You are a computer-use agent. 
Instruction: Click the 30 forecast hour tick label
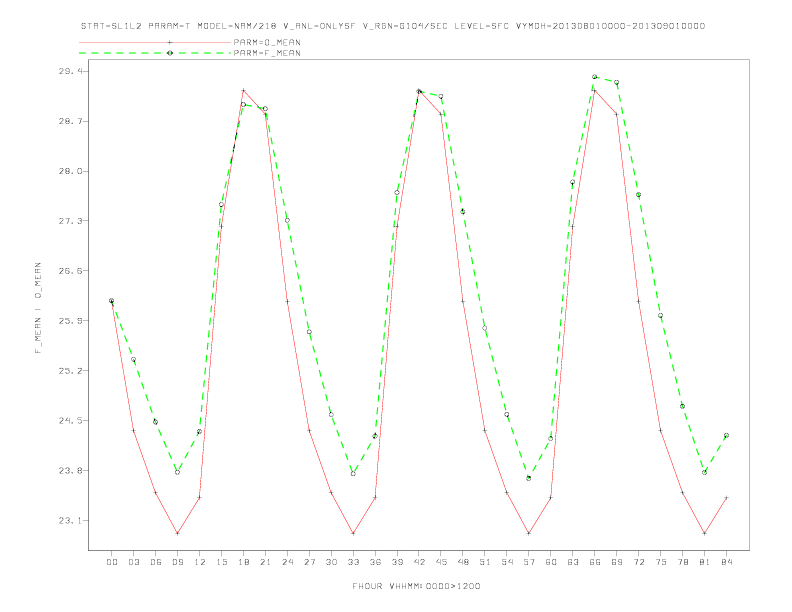[x=331, y=562]
